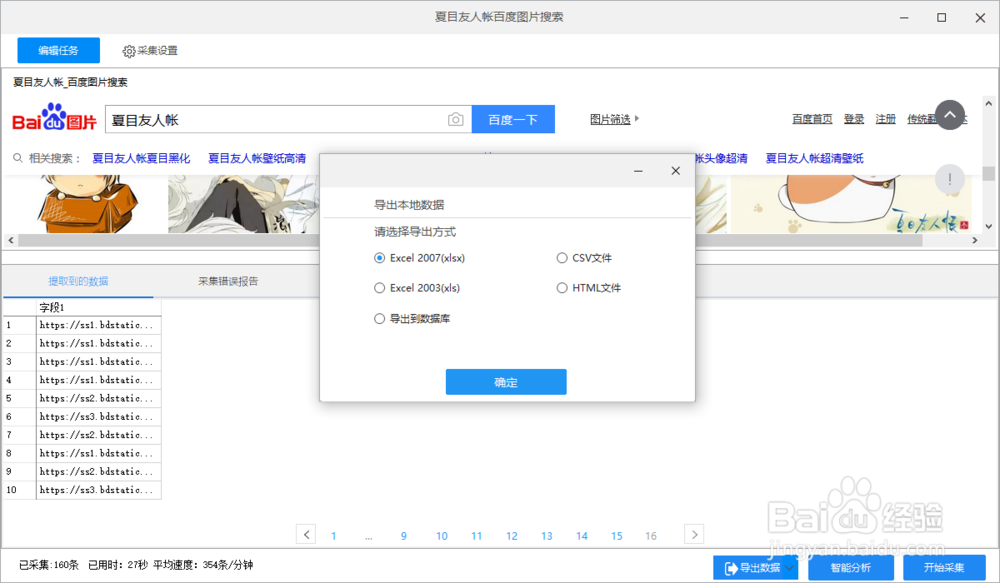
Task: Click the 智能分析 button
Action: (850, 568)
